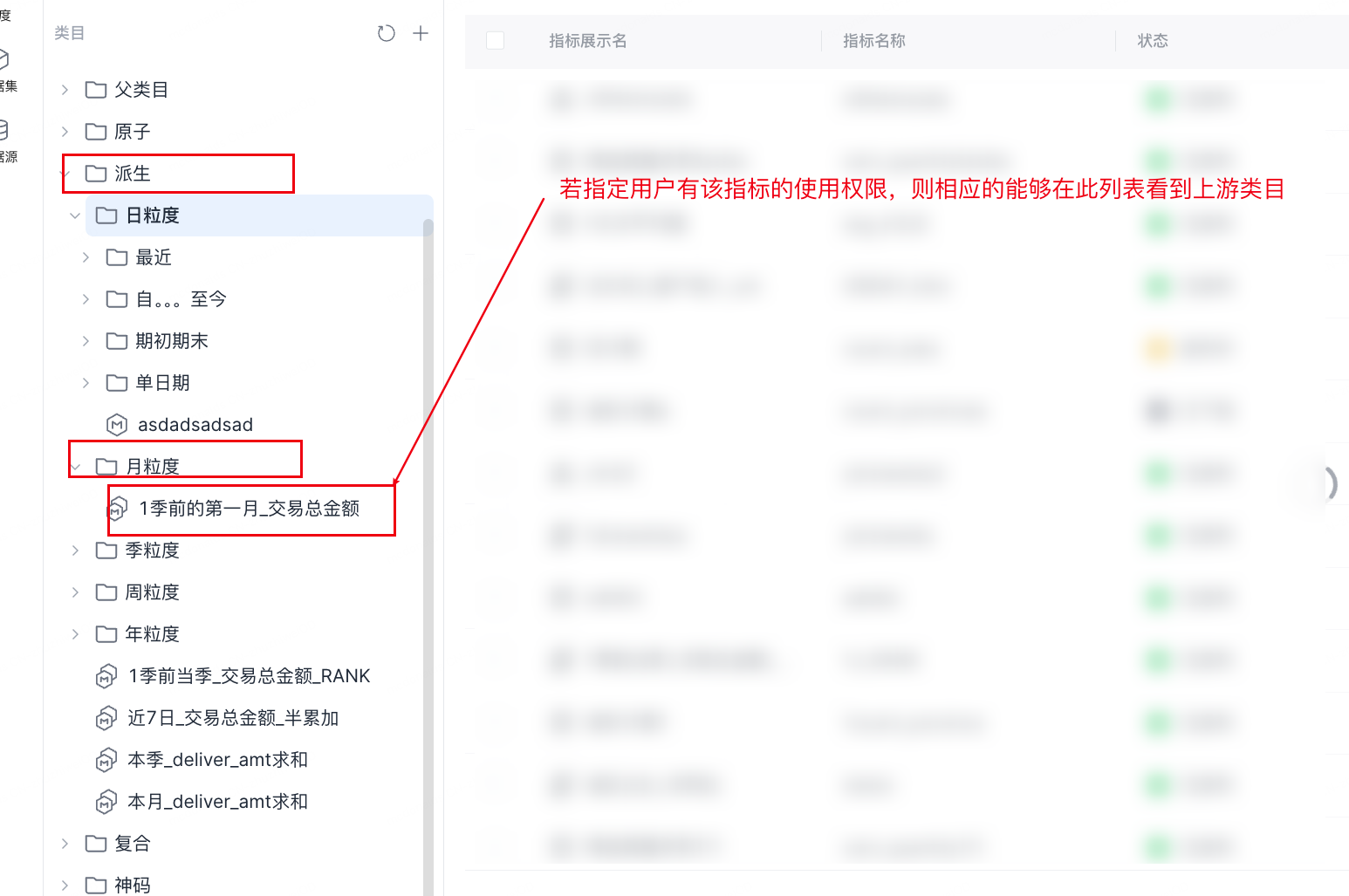The image size is (1349, 896).
Task: Select the 最近 tree item
Action: [154, 257]
